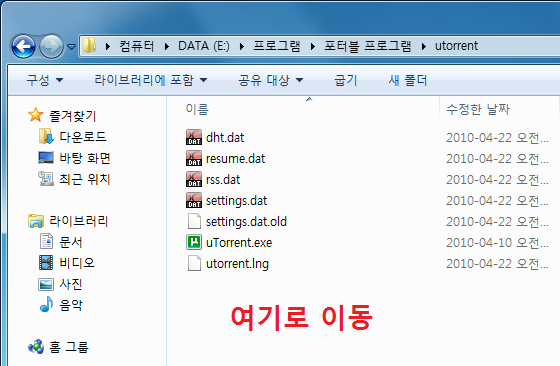Screen dimensions: 560x366
Task: Open 음악 library
Action: click(x=71, y=305)
